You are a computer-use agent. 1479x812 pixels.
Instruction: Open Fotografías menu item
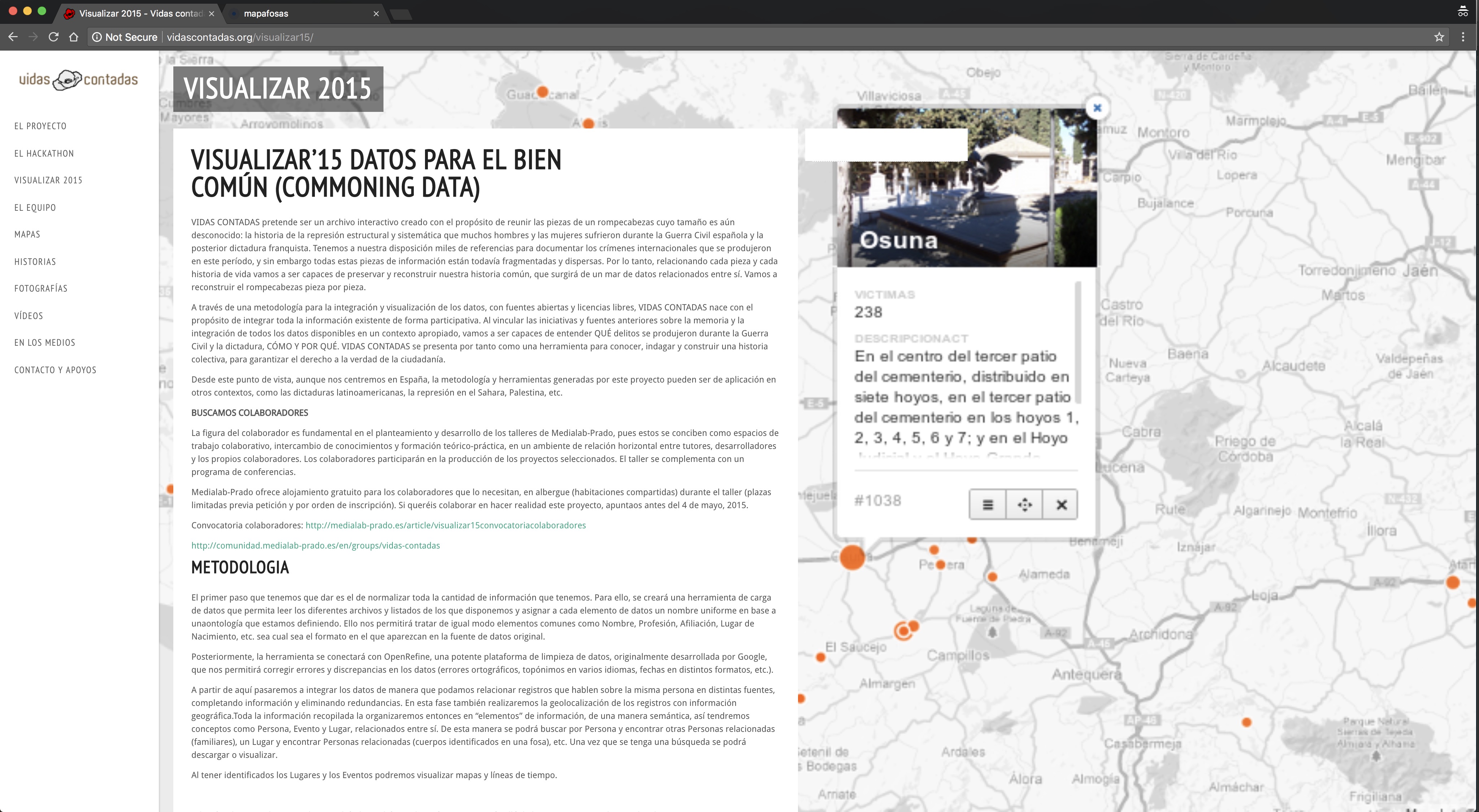coord(41,288)
